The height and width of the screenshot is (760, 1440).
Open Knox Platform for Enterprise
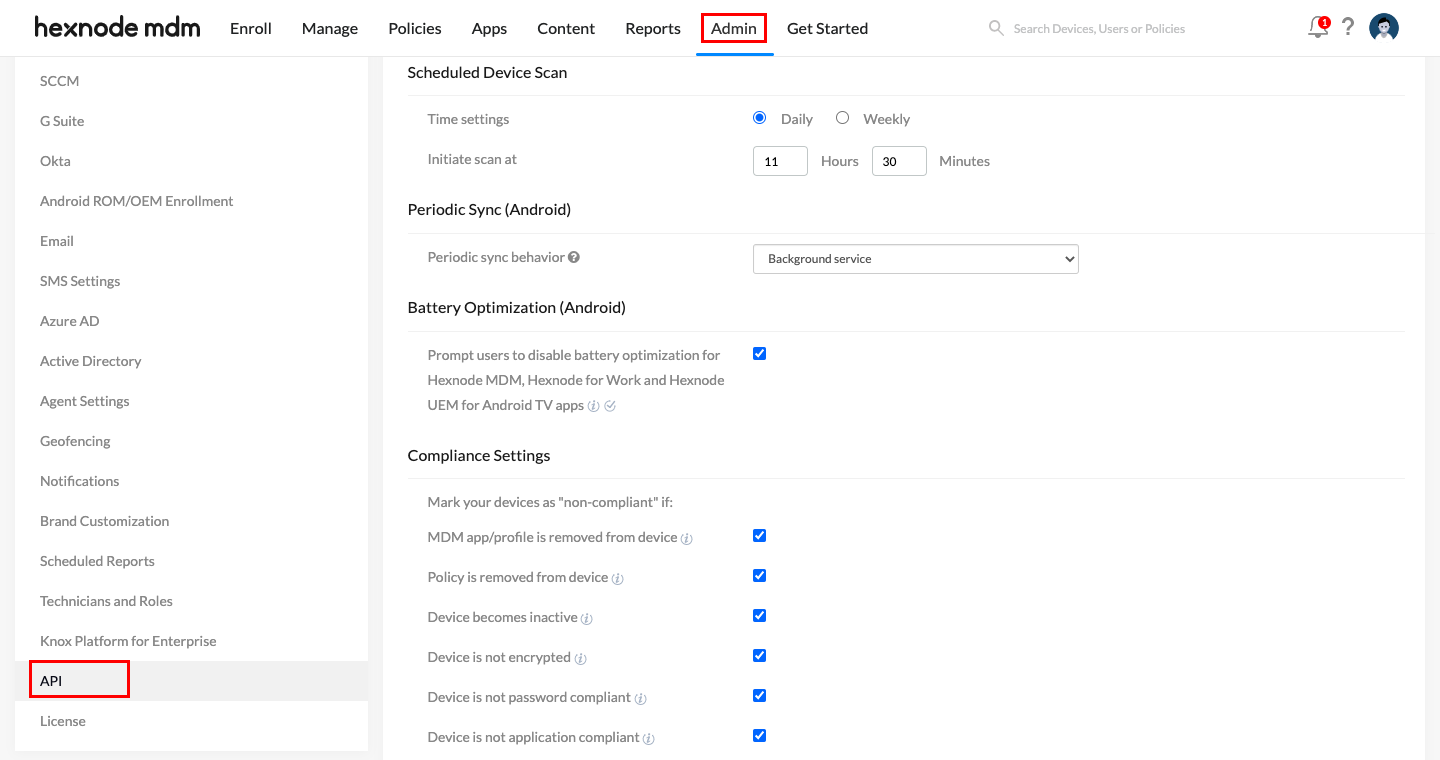coord(128,641)
